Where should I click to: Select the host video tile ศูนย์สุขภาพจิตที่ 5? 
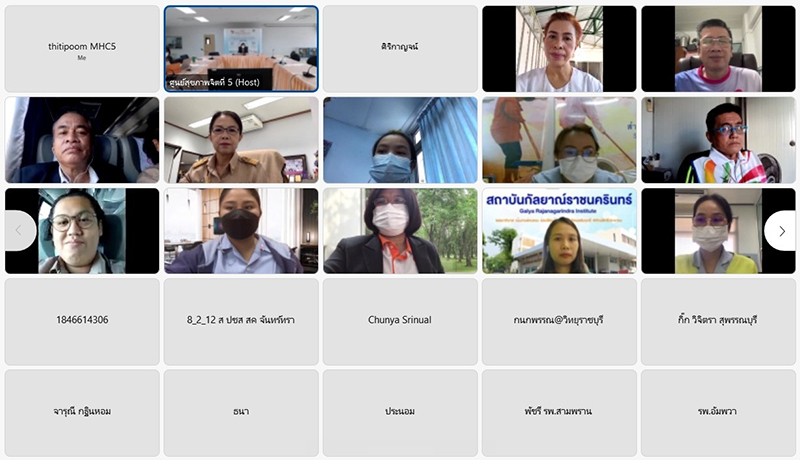click(241, 49)
